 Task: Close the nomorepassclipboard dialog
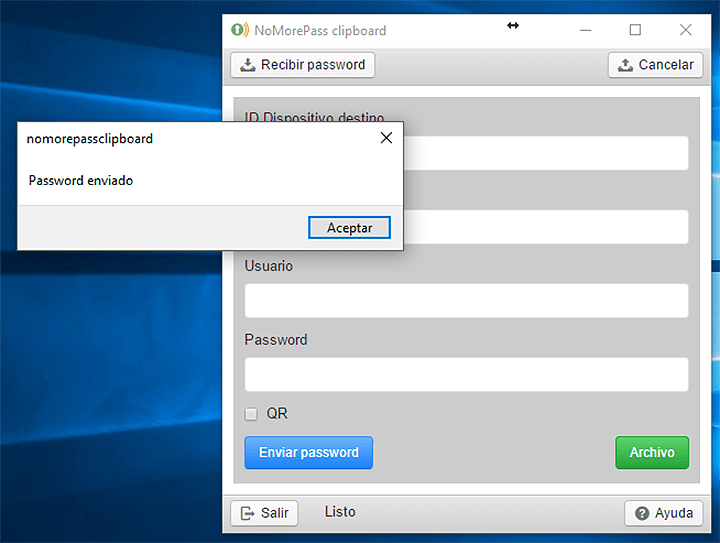tap(386, 138)
